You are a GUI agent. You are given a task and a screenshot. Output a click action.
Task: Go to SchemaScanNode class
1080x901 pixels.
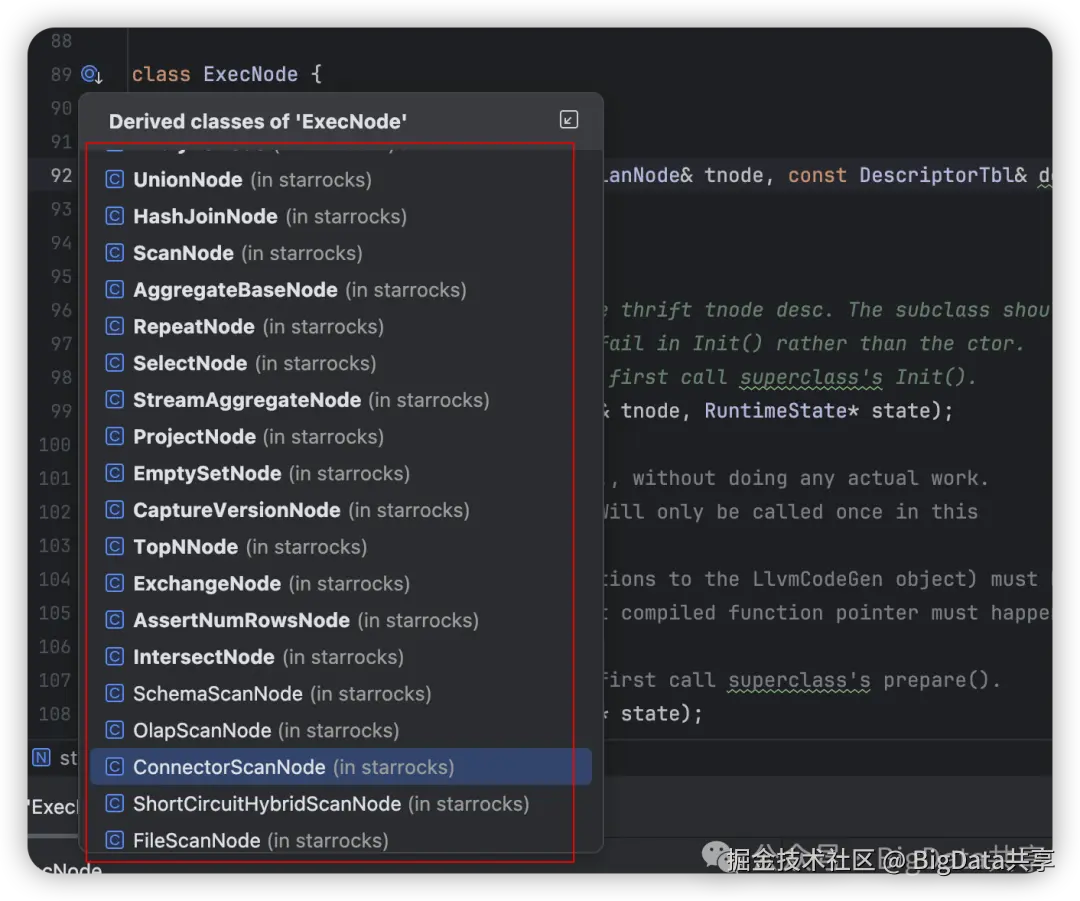pyautogui.click(x=340, y=694)
